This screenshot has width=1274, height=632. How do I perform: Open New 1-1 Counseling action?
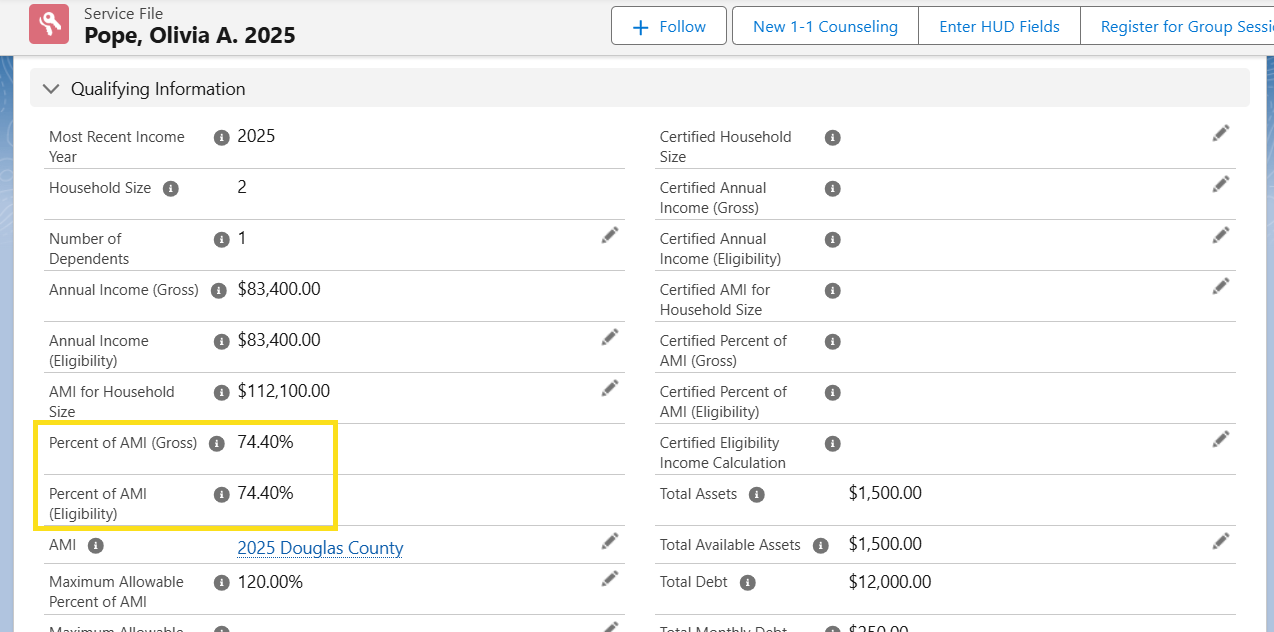click(x=825, y=27)
